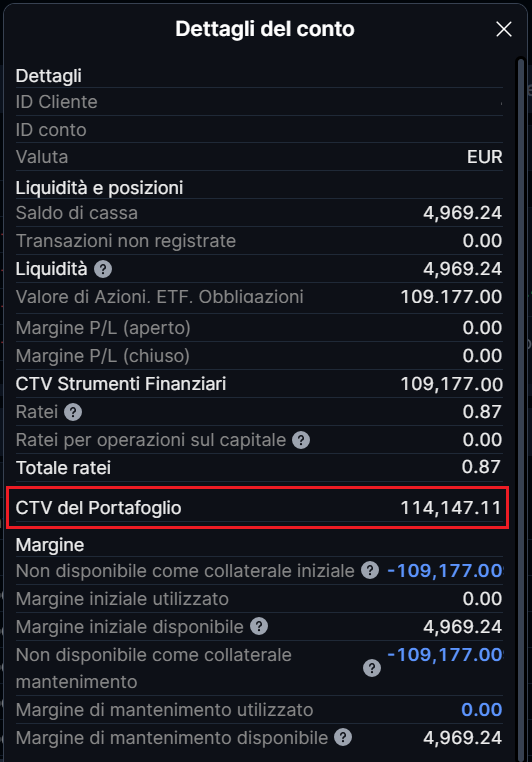The image size is (532, 762).
Task: Click the Totale ratei row
Action: pyautogui.click(x=259, y=468)
